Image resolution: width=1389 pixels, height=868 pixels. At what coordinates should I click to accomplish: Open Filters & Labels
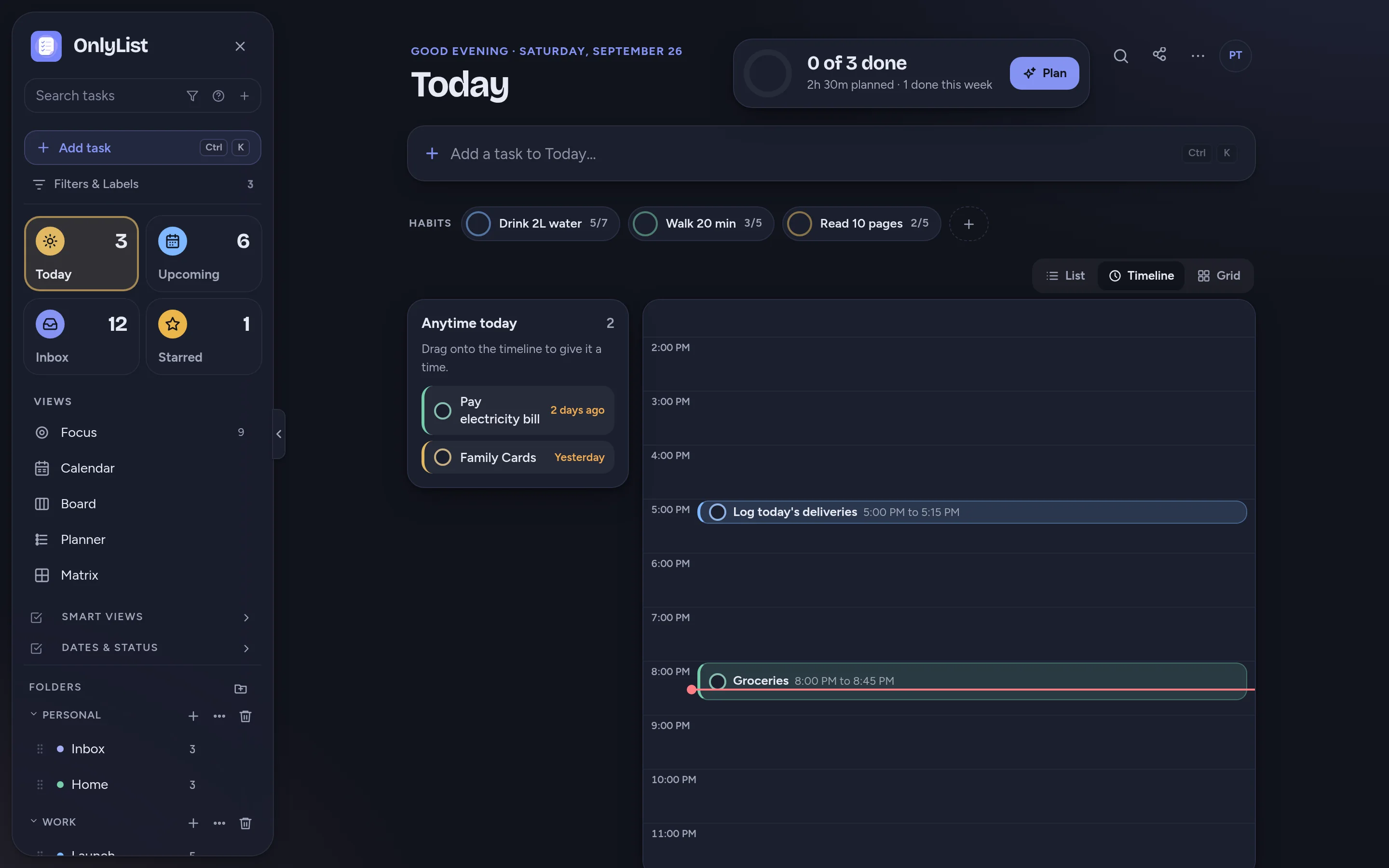click(x=142, y=184)
